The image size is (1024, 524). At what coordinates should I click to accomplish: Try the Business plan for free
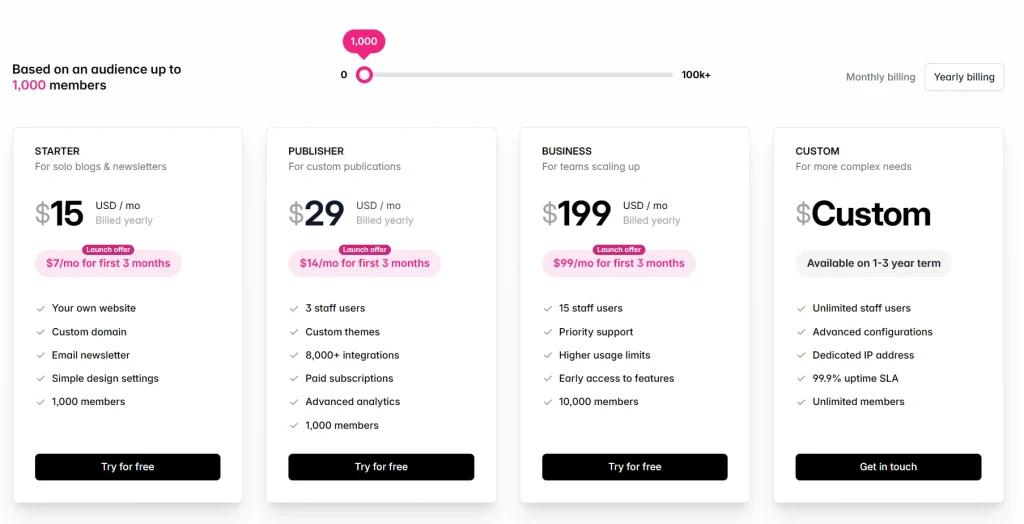coord(635,467)
